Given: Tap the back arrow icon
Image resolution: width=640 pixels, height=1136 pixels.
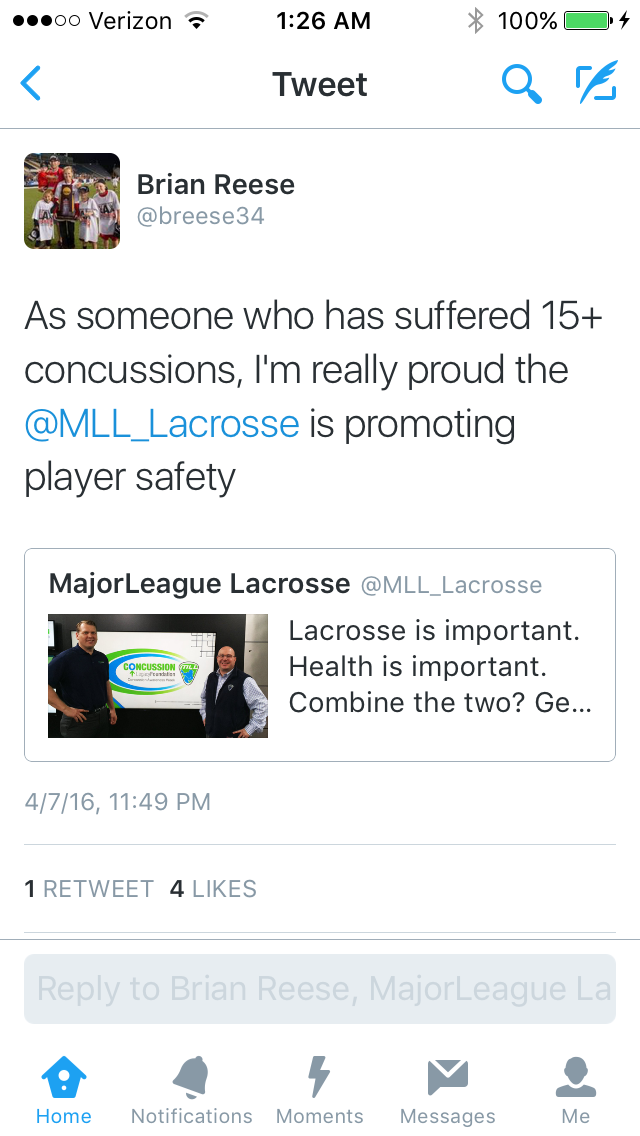Looking at the screenshot, I should tap(31, 84).
